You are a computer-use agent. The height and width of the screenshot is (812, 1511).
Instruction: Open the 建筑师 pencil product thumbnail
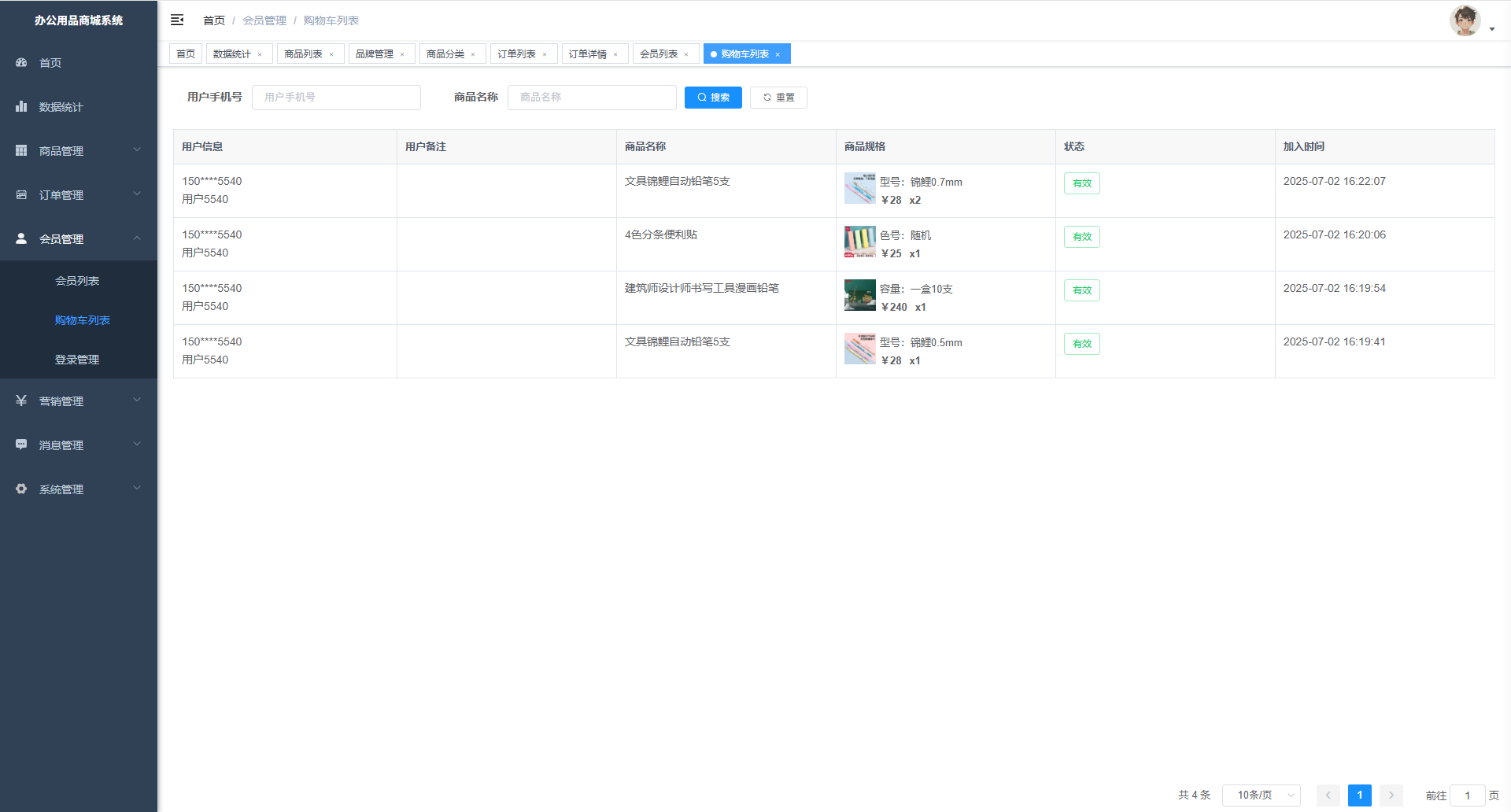click(x=859, y=295)
